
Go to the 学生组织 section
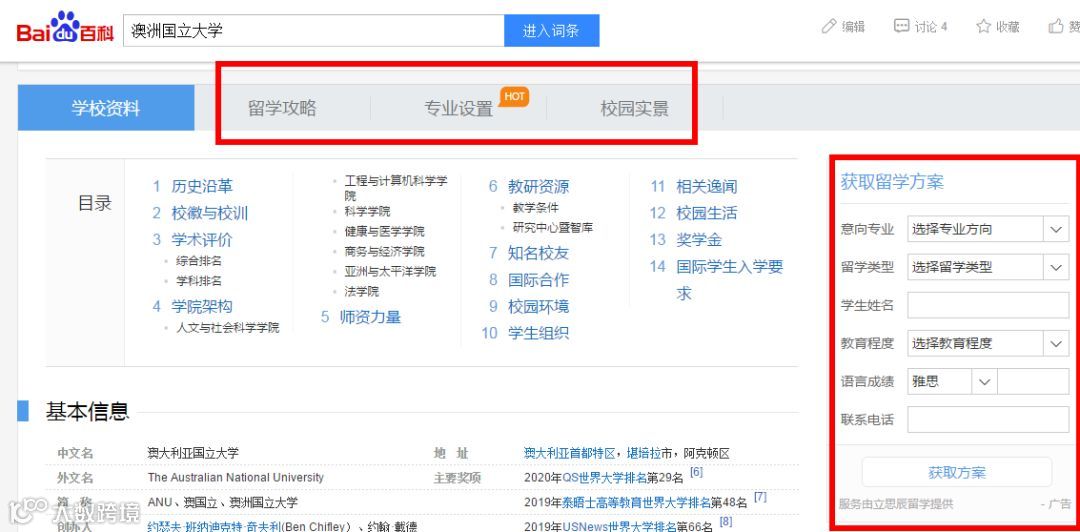(539, 334)
